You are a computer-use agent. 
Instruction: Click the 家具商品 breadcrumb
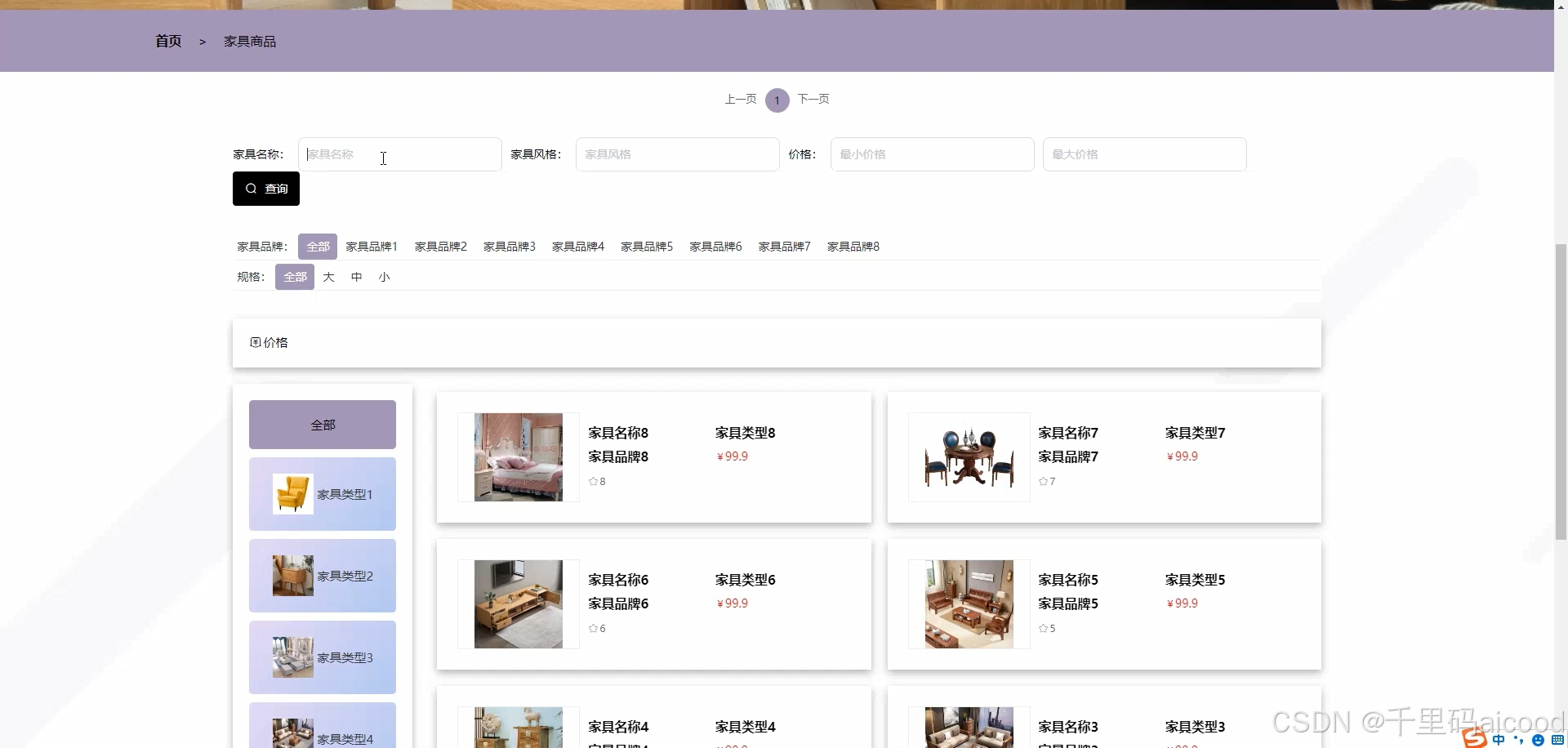click(250, 42)
